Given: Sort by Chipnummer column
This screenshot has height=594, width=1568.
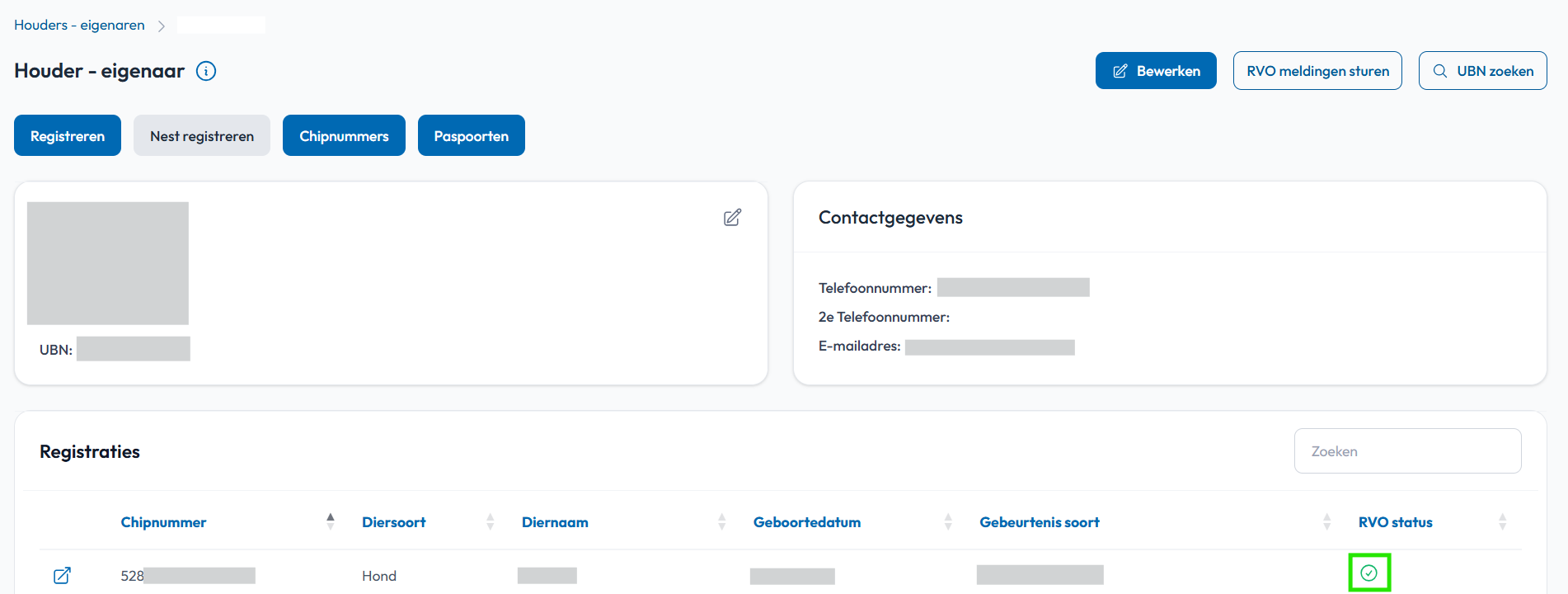Looking at the screenshot, I should click(163, 522).
